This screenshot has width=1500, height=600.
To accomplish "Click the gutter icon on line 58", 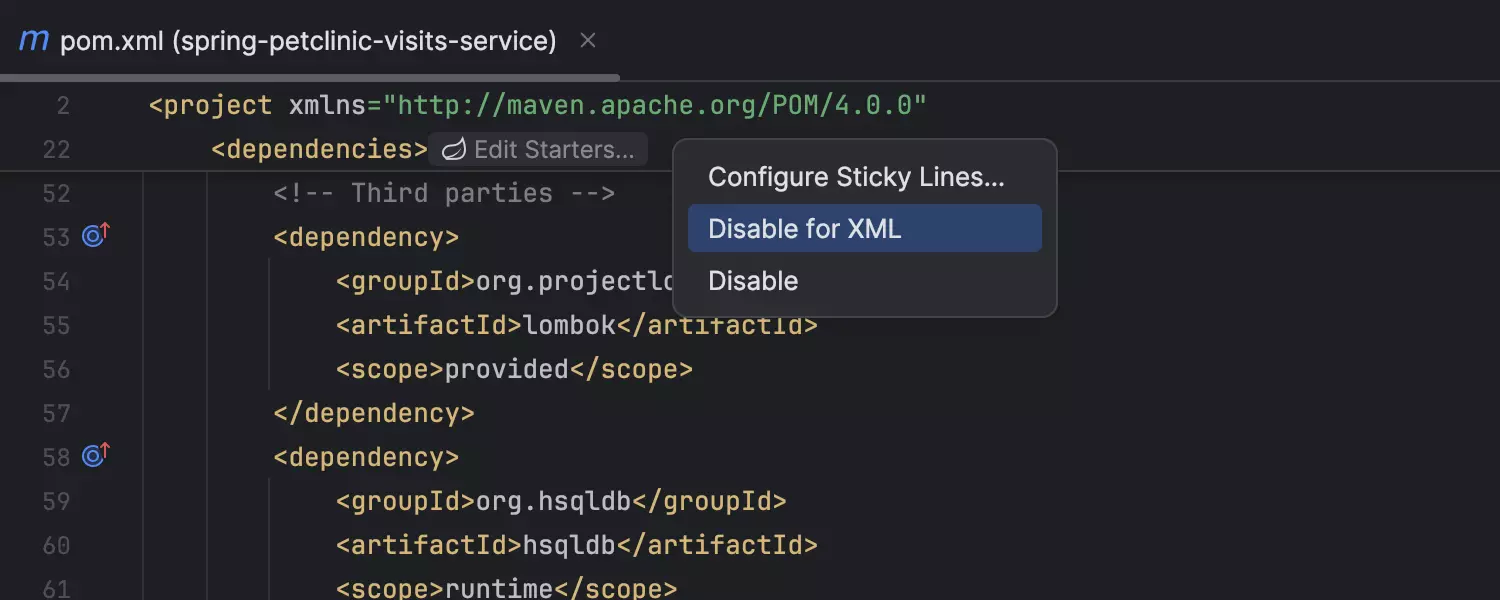I will (x=96, y=456).
